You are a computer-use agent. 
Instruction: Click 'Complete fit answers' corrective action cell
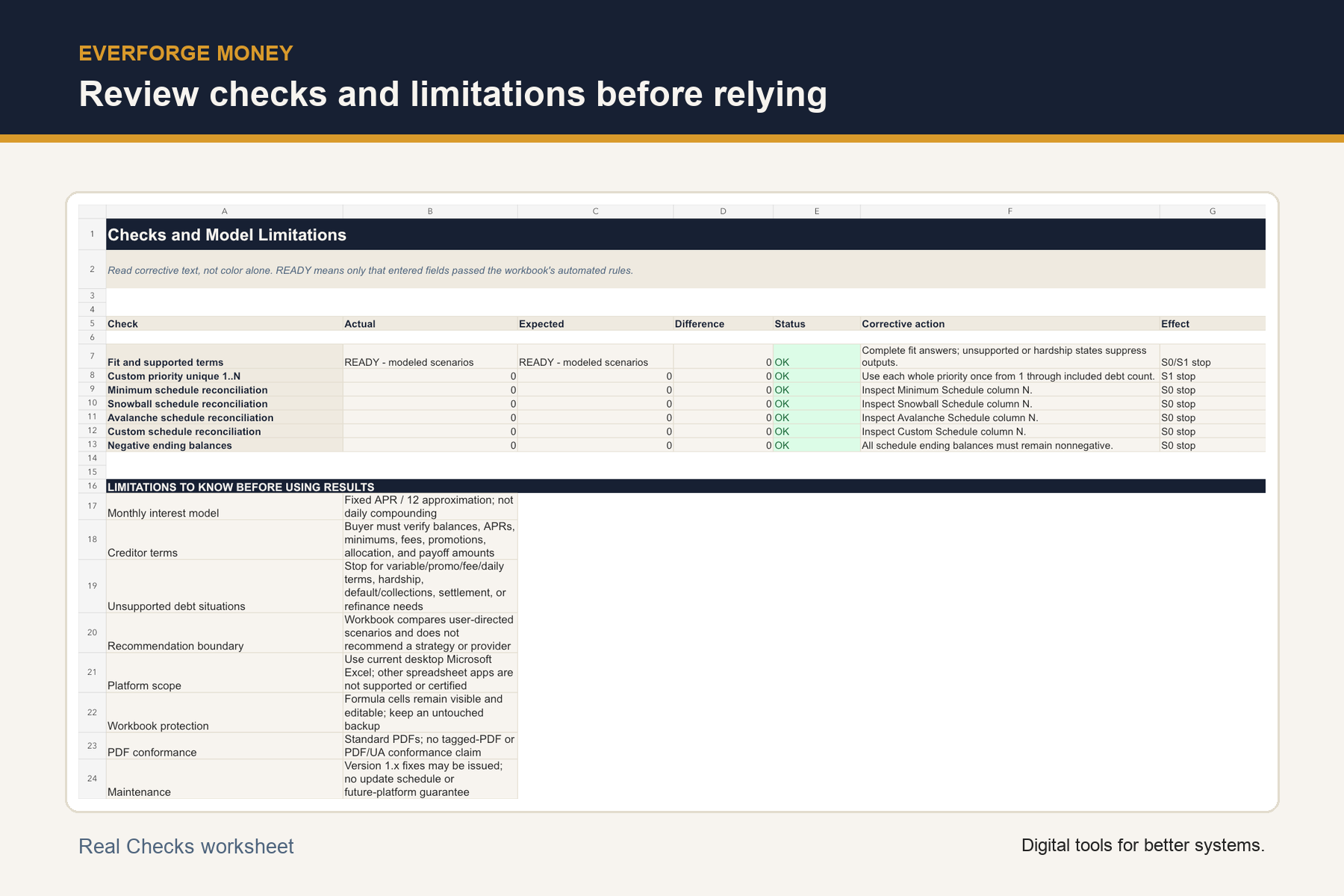coord(1009,356)
